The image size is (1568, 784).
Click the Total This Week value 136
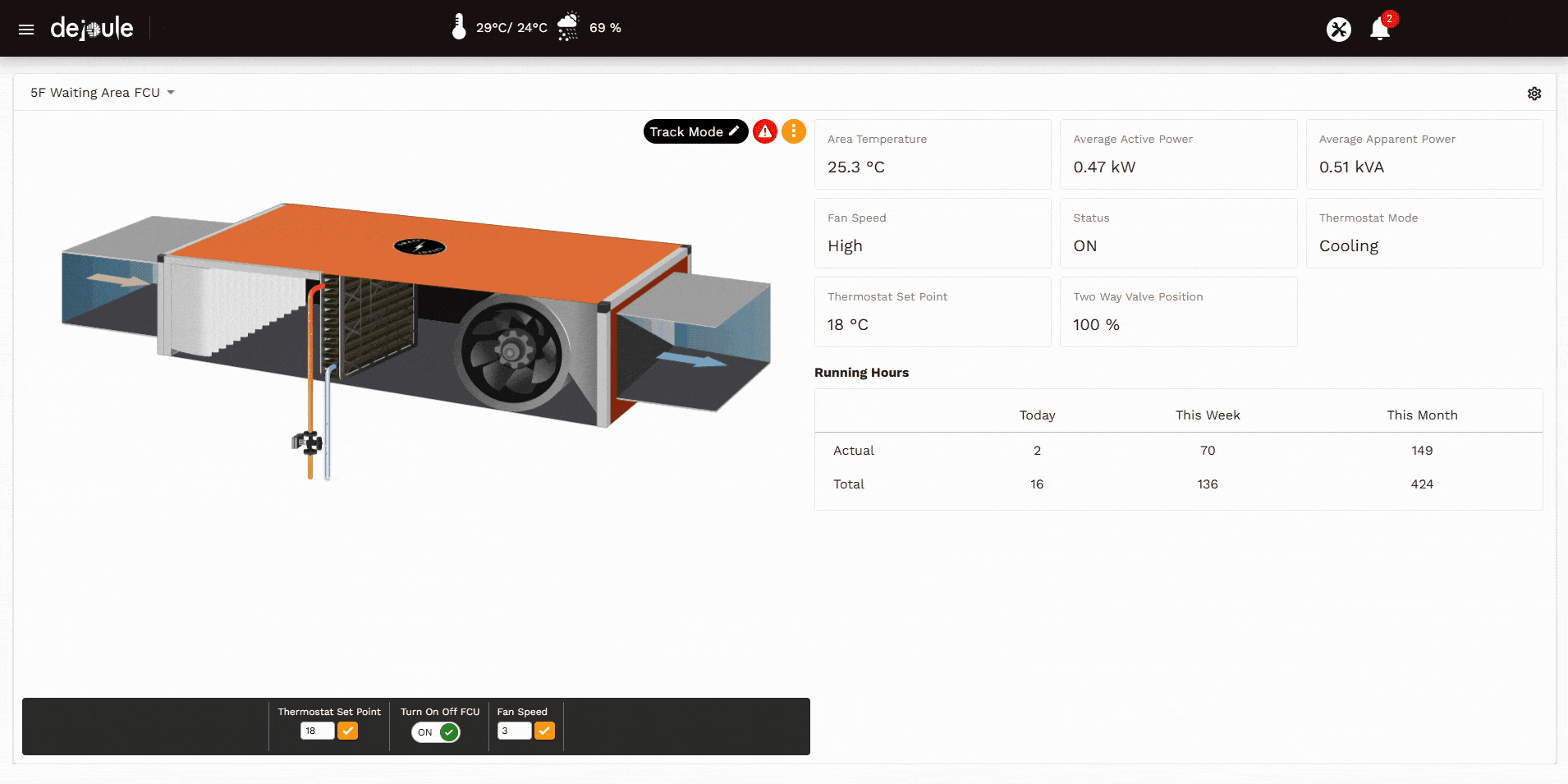[x=1208, y=484]
